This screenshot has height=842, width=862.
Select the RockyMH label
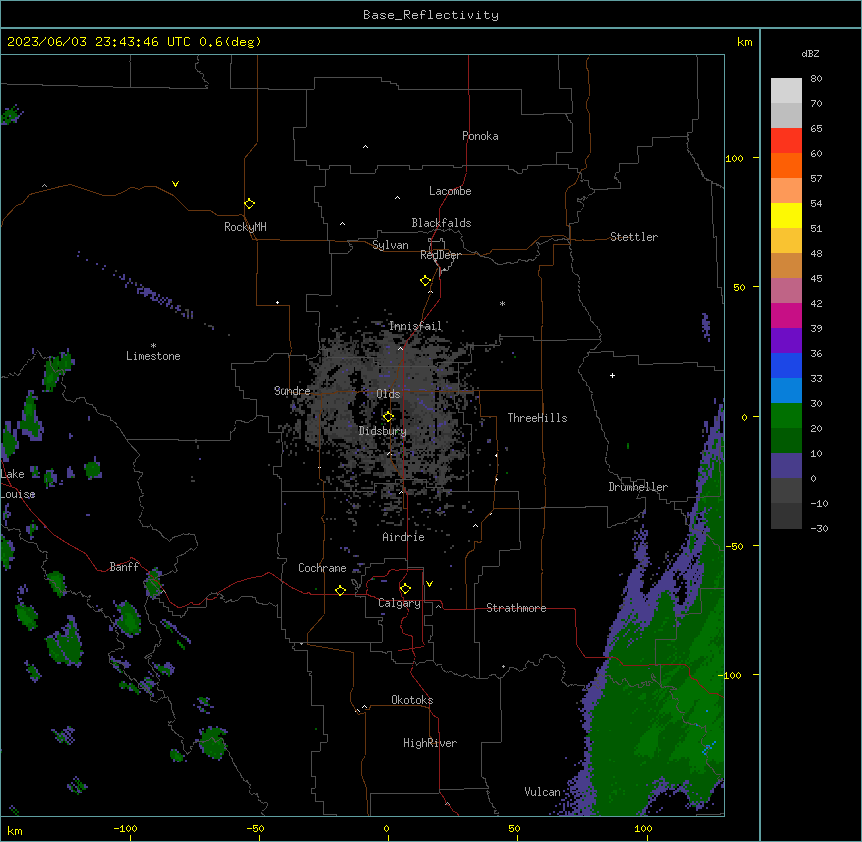pyautogui.click(x=245, y=227)
